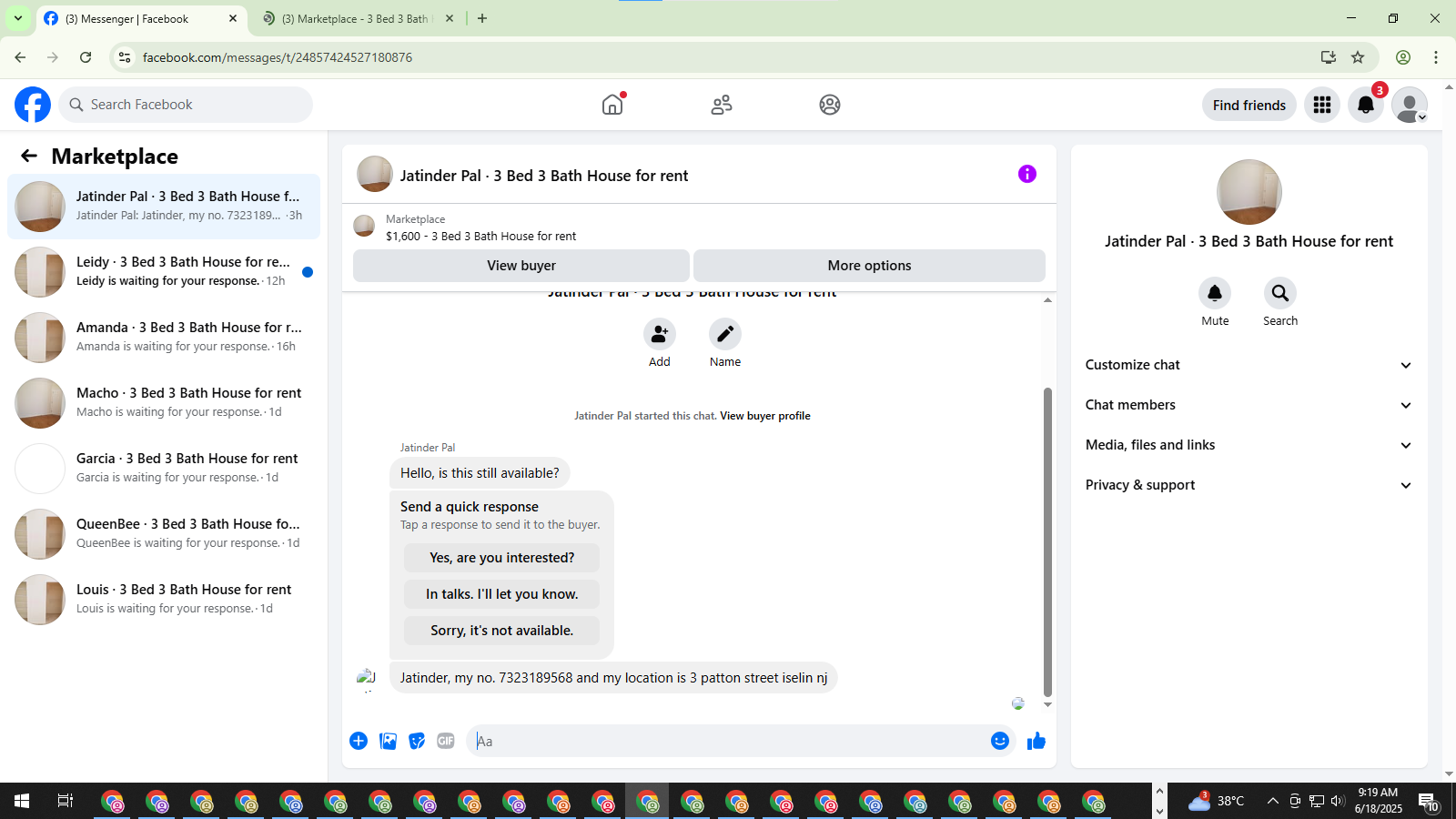Bookmark this page with star icon
This screenshot has width=1456, height=819.
coord(1358,57)
